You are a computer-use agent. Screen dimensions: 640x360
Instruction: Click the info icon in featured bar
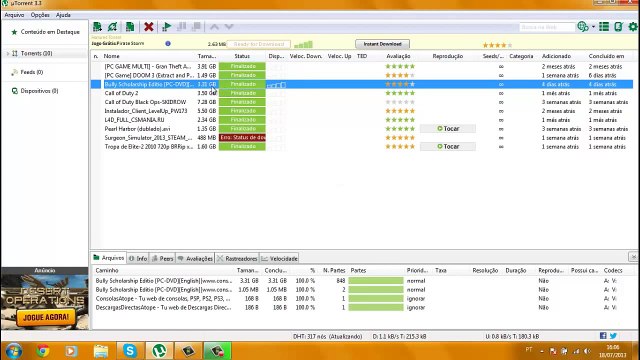168,44
